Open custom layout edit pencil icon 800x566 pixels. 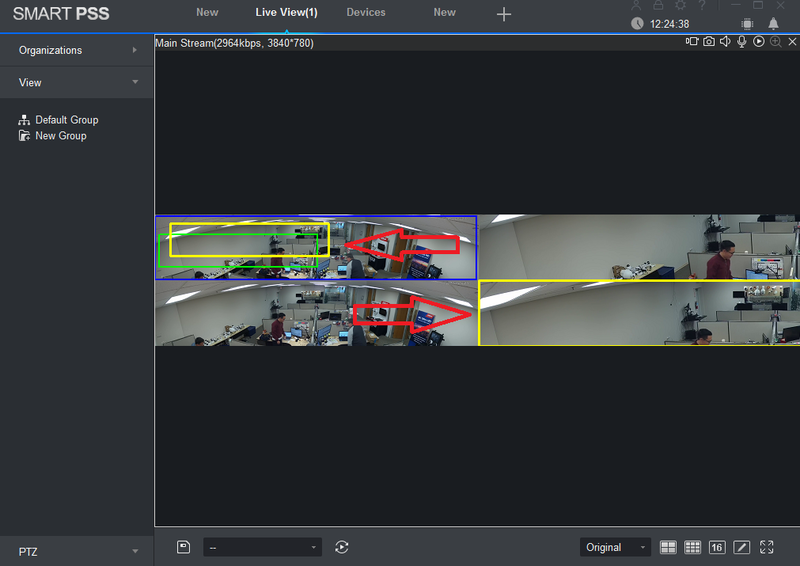pos(741,547)
